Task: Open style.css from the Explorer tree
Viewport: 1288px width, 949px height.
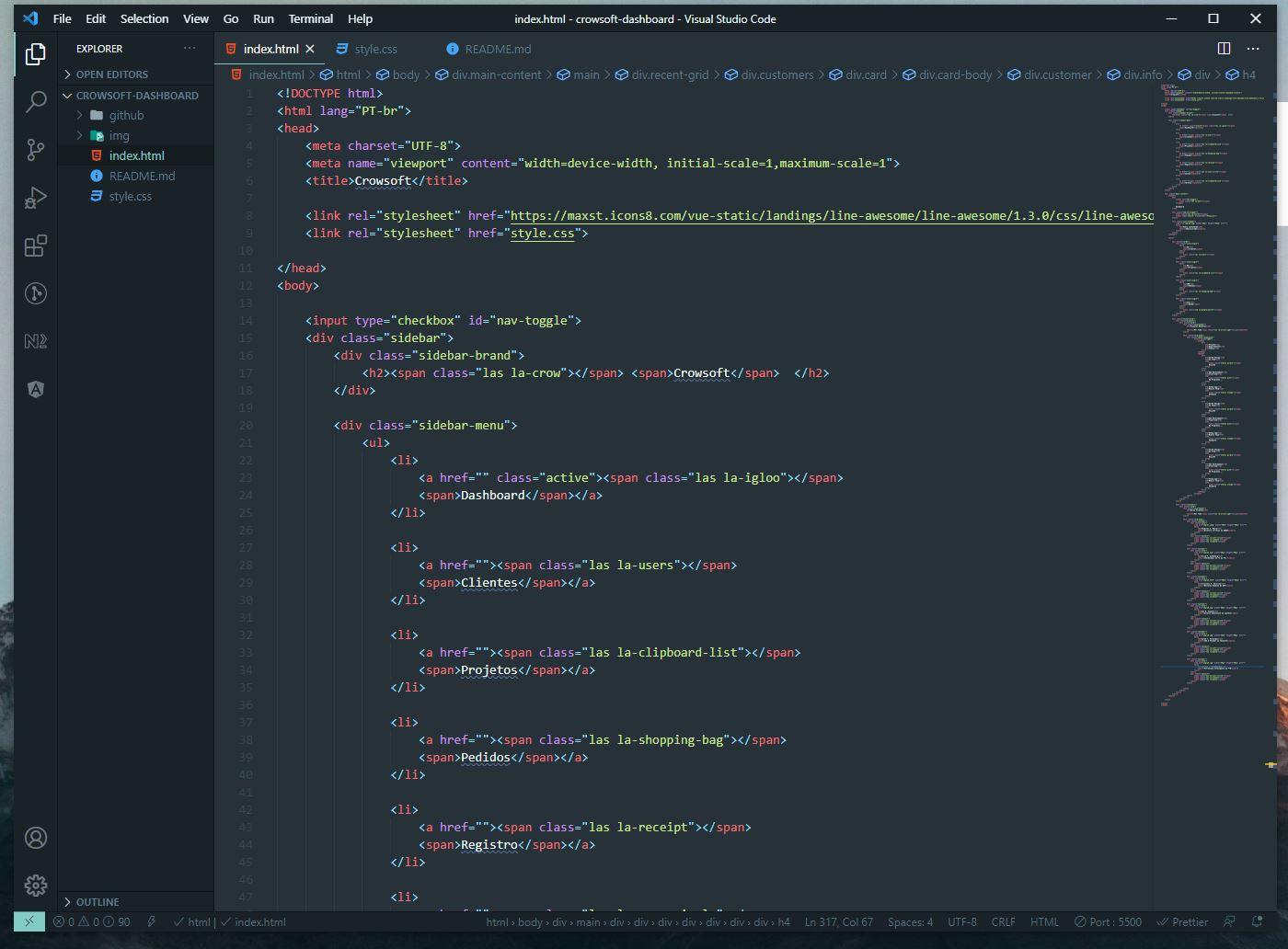Action: [136, 196]
